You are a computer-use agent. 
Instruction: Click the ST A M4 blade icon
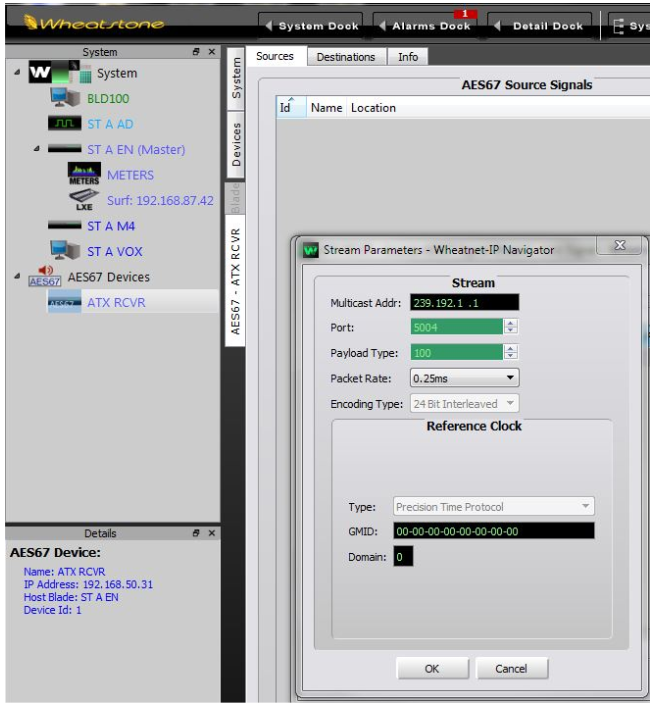click(x=65, y=225)
